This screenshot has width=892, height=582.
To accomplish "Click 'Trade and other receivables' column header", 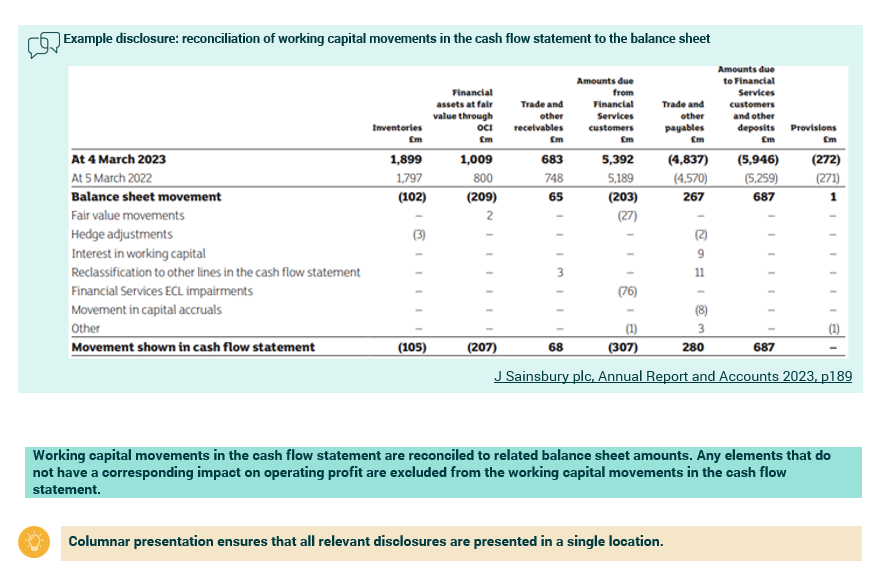I will (539, 122).
